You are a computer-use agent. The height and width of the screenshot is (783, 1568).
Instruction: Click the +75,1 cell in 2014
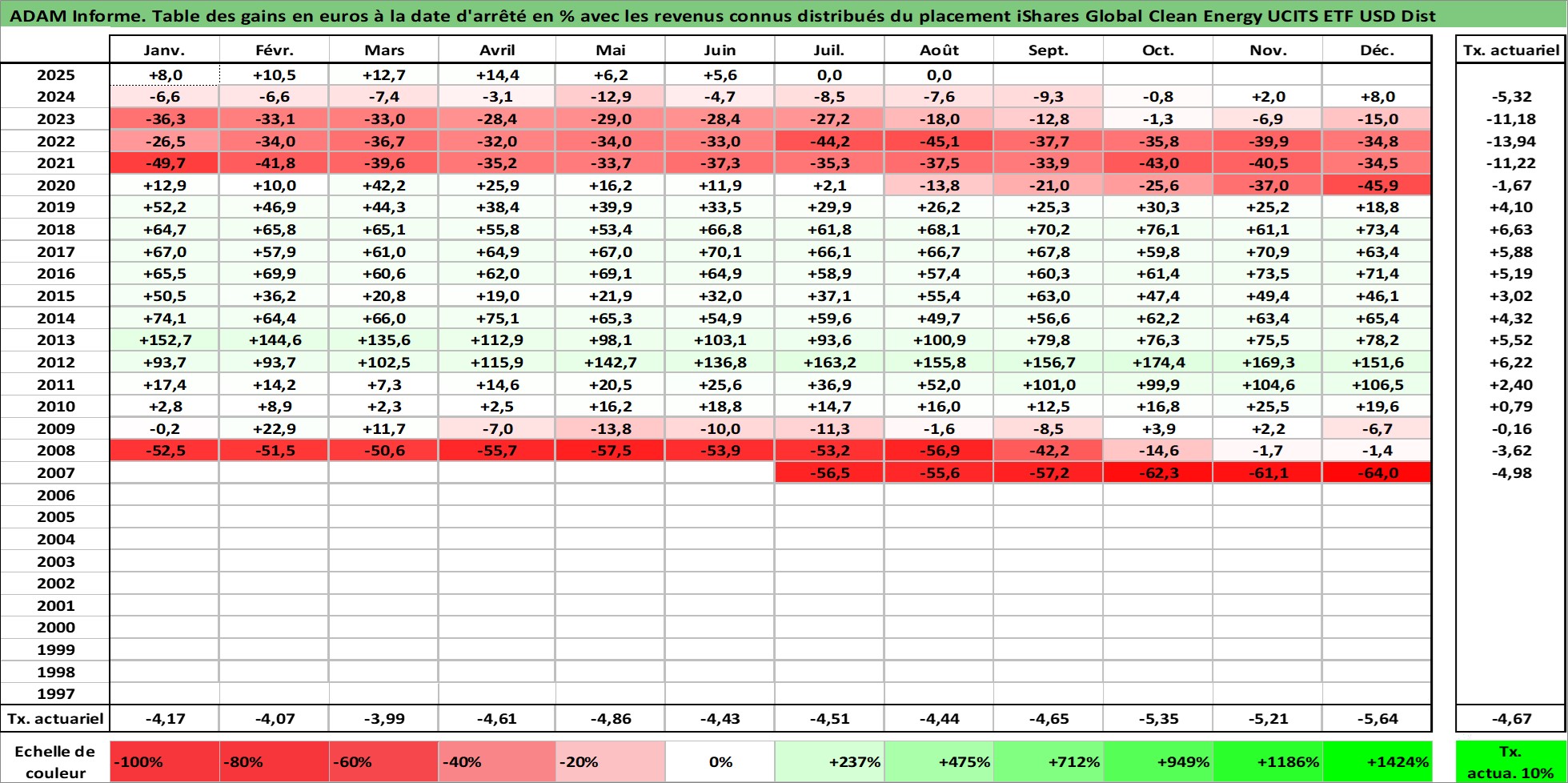(x=496, y=318)
